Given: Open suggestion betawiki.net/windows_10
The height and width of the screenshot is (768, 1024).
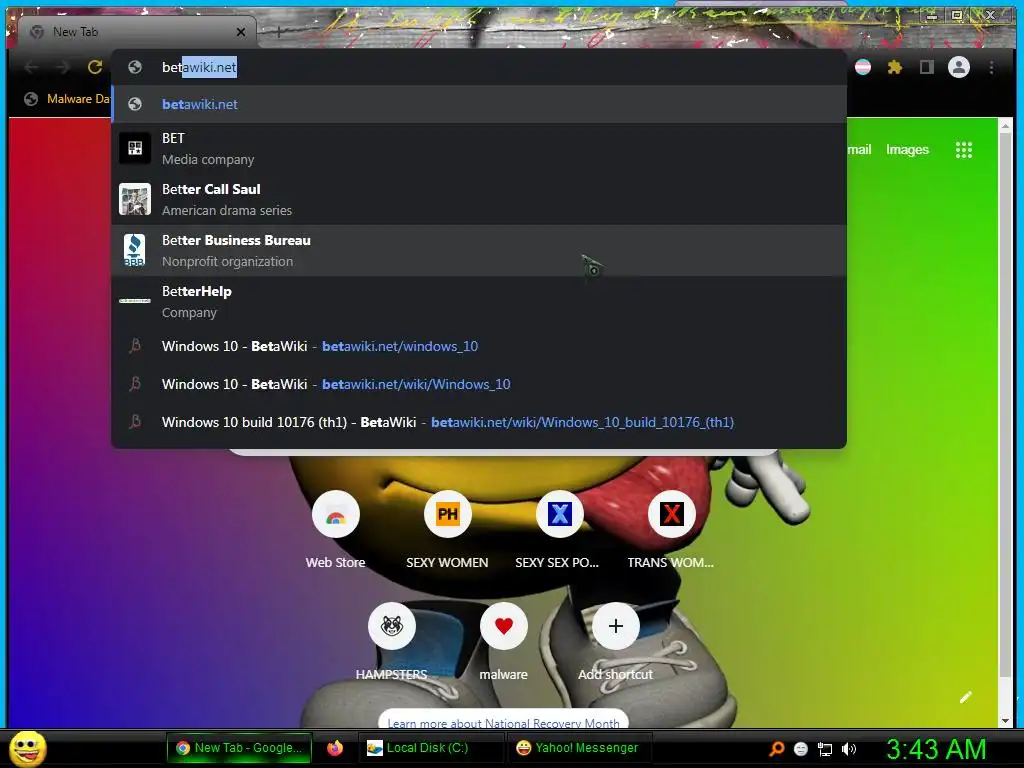Looking at the screenshot, I should point(479,346).
